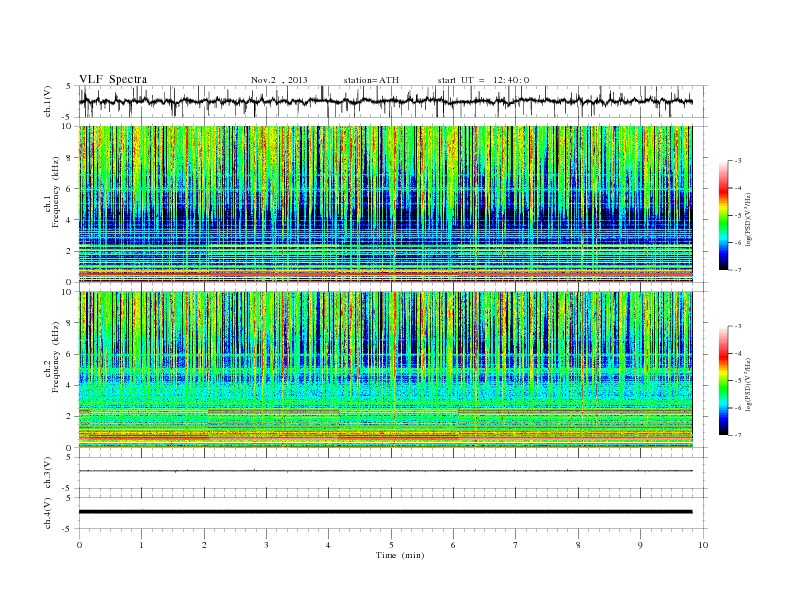Screen dimensions: 792x612
Task: Click the ch.3 flat voltage trace
Action: (x=385, y=471)
